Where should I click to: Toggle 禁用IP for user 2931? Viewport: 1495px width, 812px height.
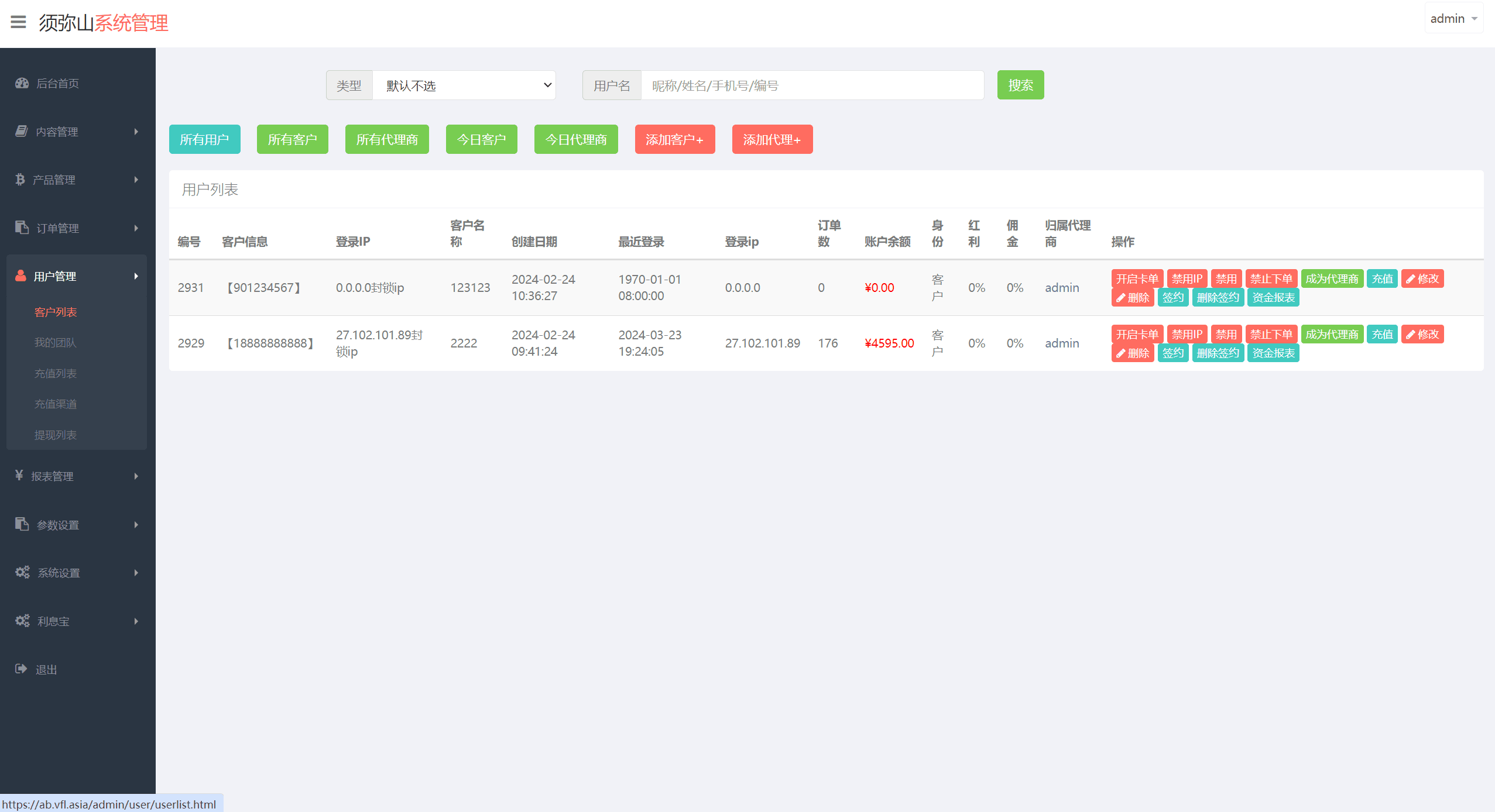1187,278
